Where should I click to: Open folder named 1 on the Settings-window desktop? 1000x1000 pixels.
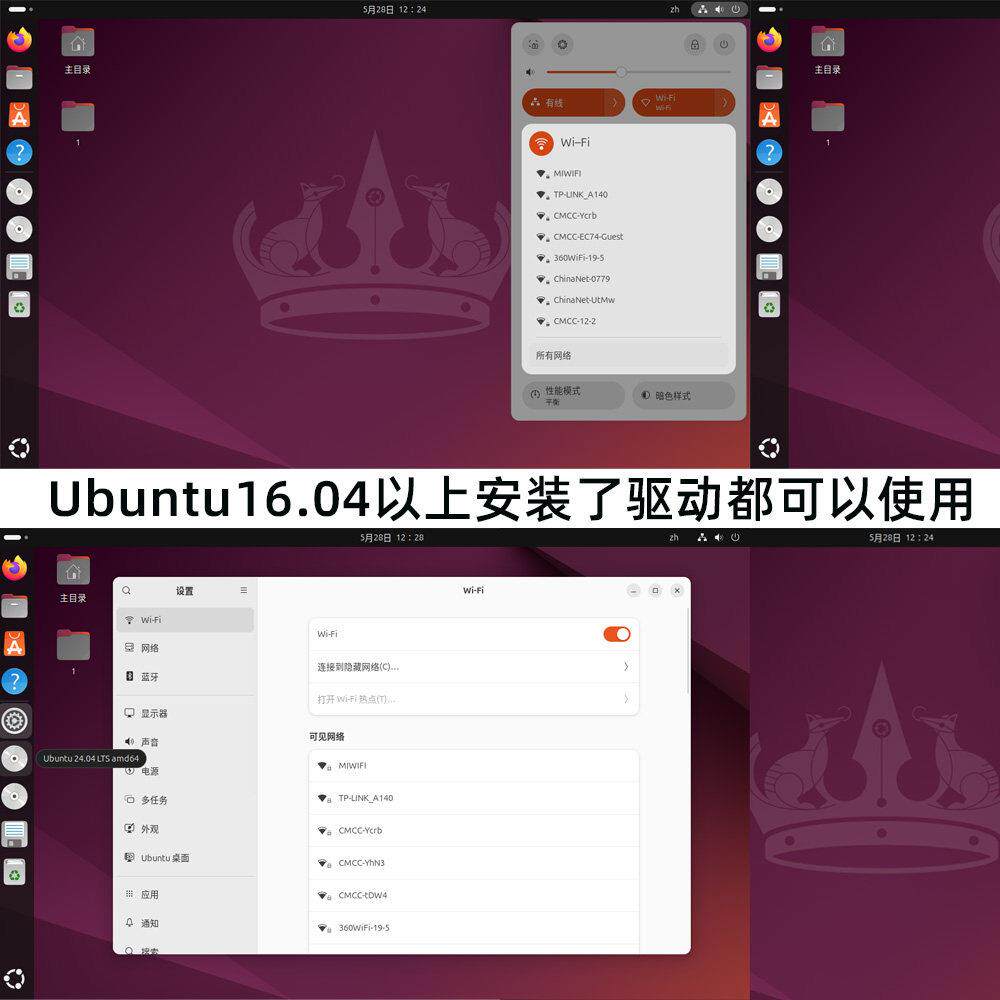tap(73, 652)
